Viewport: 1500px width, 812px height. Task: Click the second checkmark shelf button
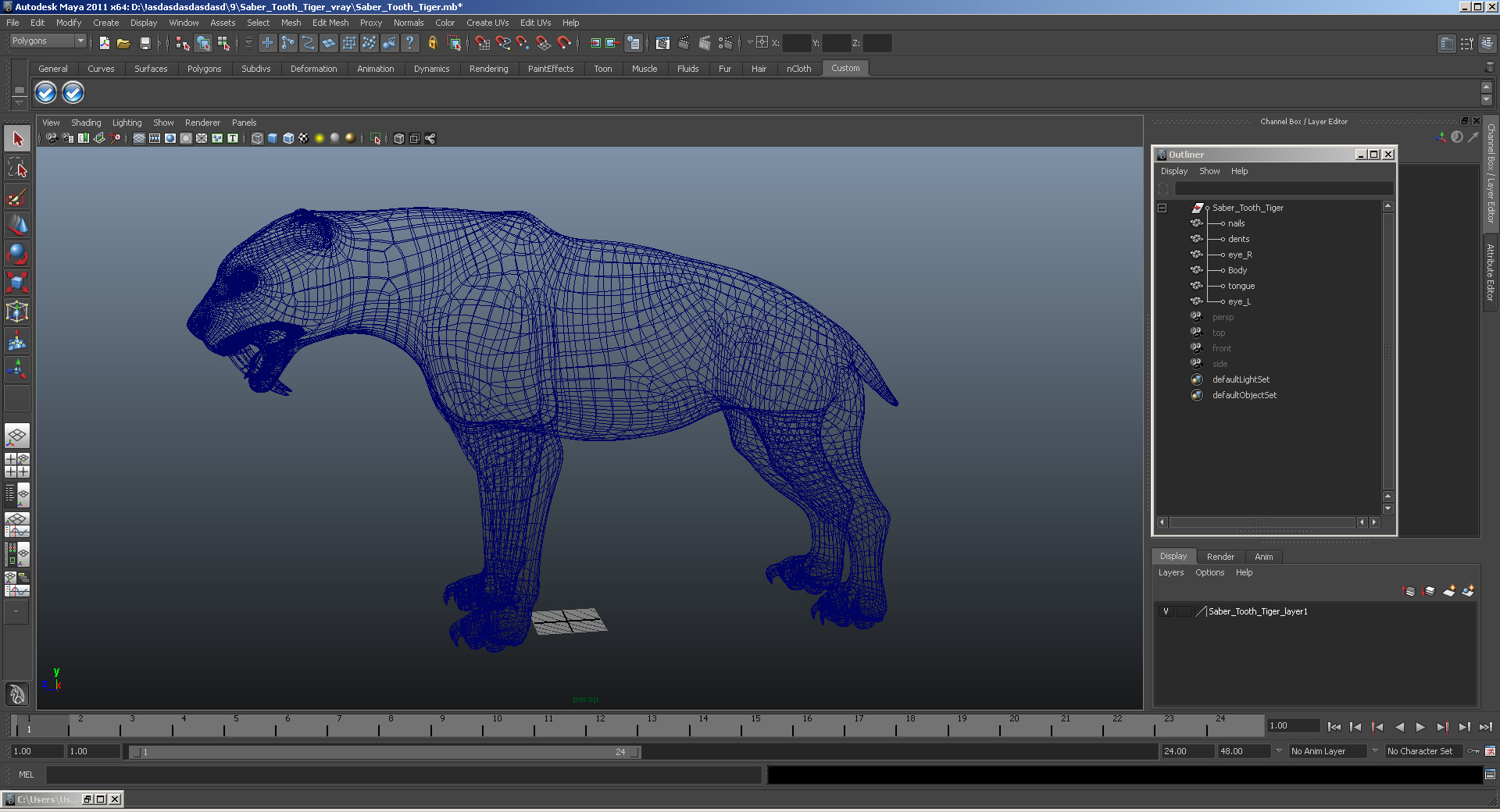pyautogui.click(x=73, y=93)
